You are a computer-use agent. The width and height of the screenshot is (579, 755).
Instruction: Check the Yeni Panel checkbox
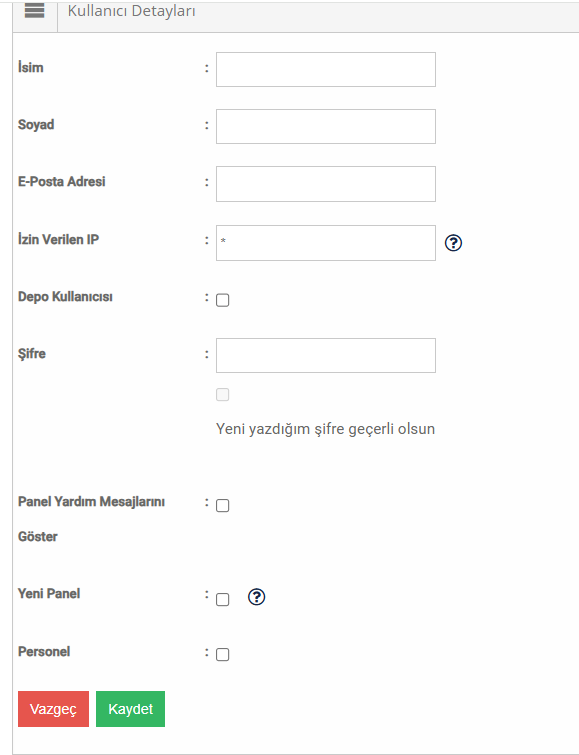[223, 599]
